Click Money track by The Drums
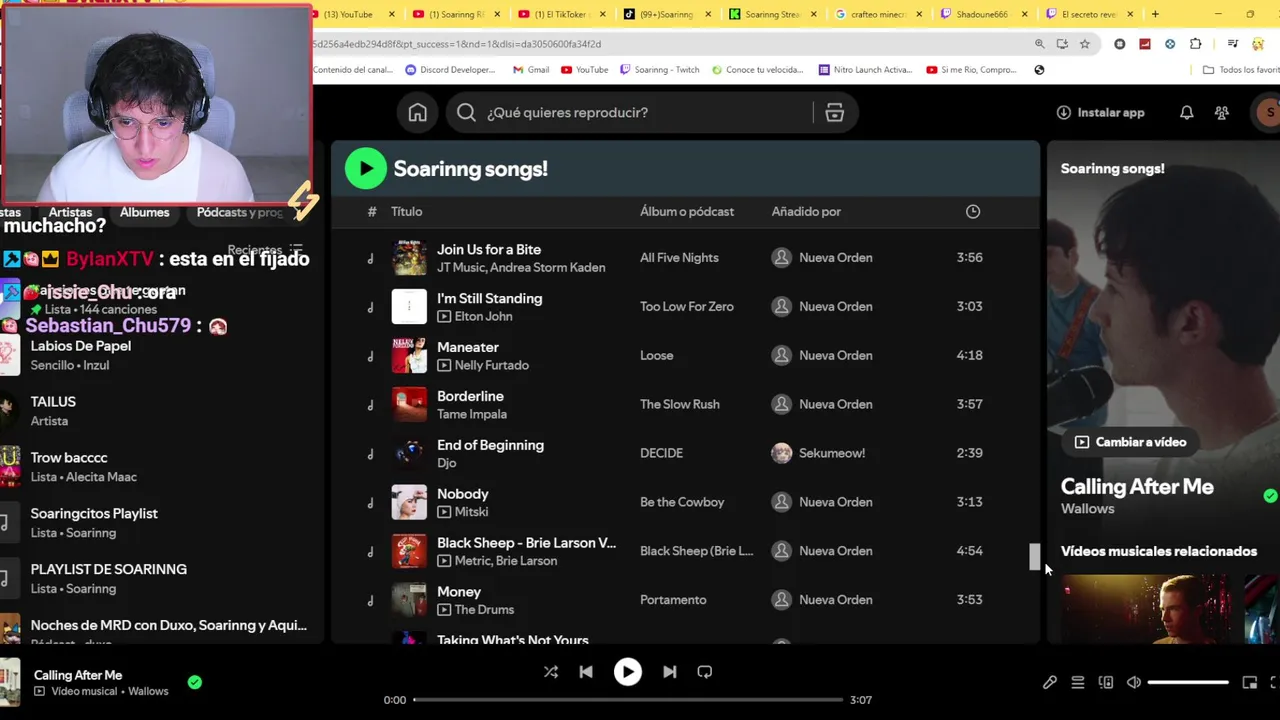 [x=459, y=592]
